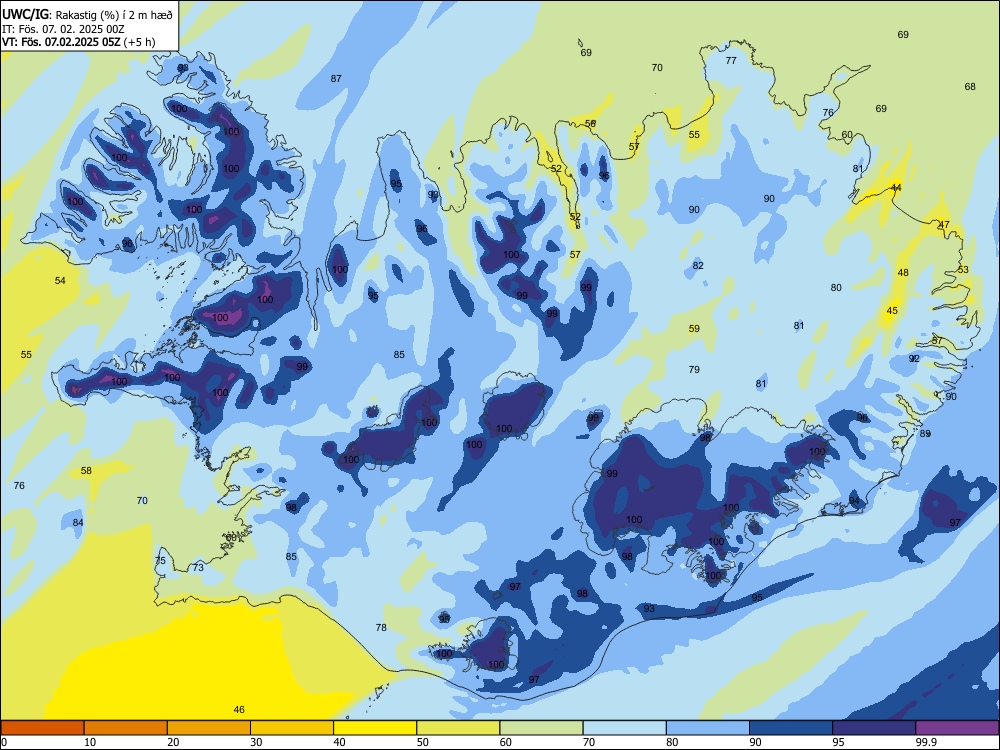Click the humidity value '75' on the map
The height and width of the screenshot is (750, 1000).
(x=160, y=561)
